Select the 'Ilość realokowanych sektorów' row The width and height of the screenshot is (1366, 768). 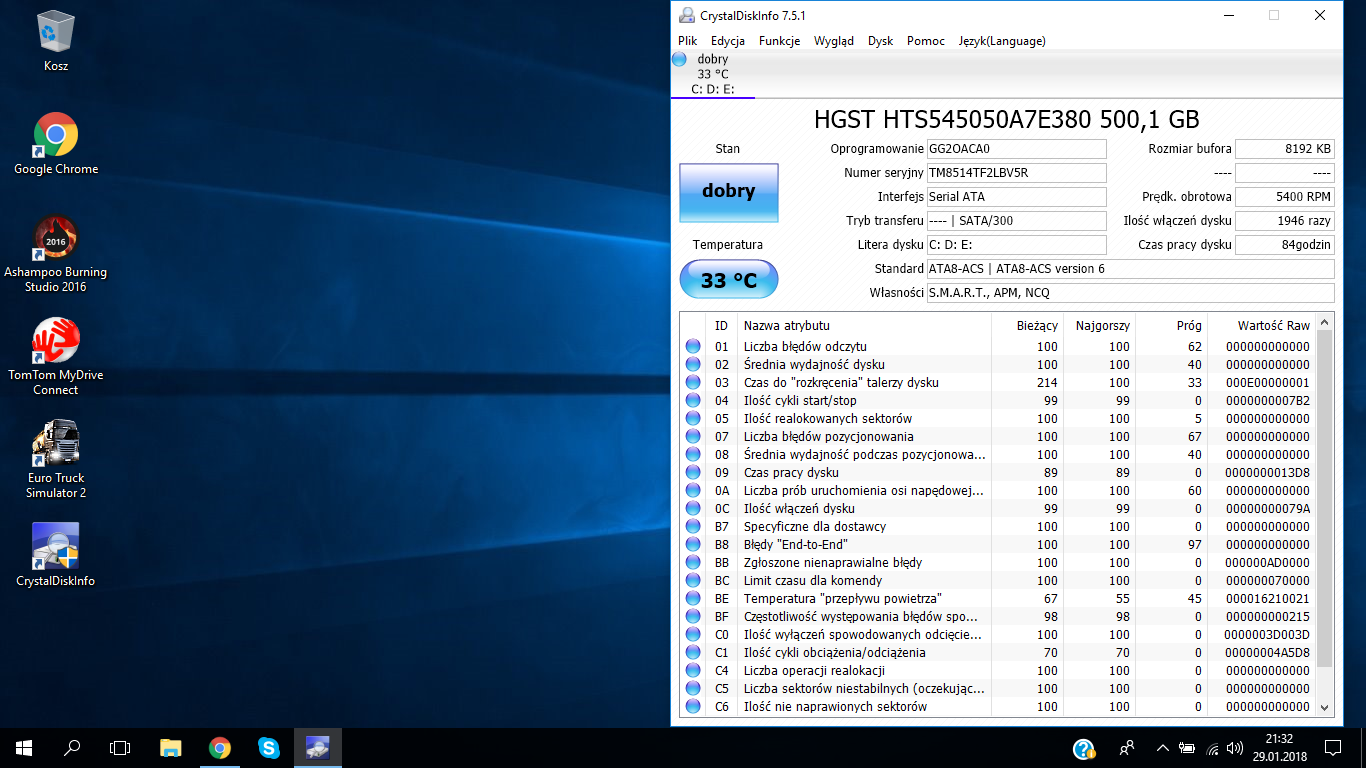tap(998, 419)
